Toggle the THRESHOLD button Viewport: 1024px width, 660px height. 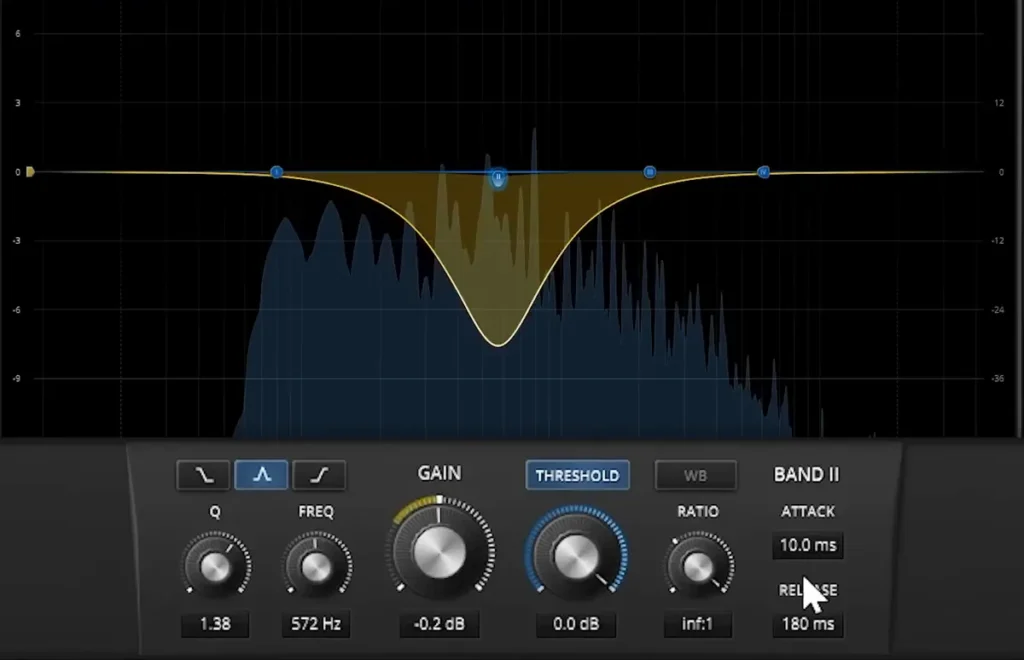tap(577, 475)
